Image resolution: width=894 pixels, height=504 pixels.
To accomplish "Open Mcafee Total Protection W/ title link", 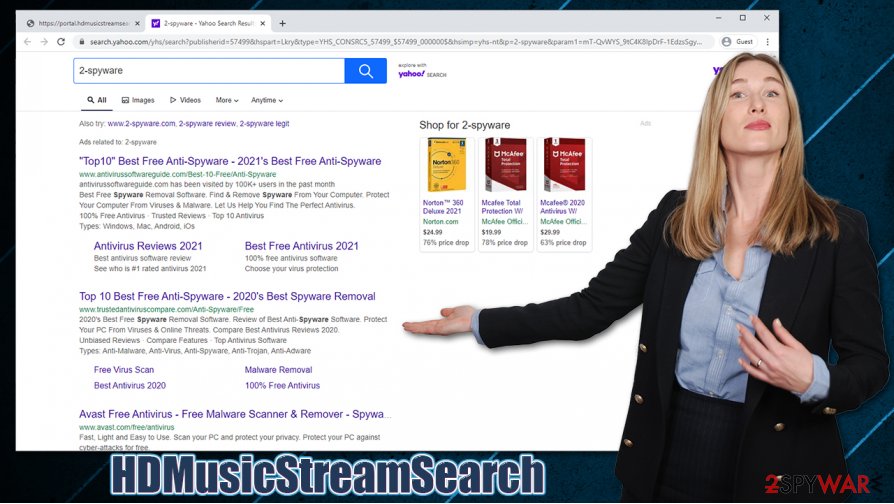I will point(502,206).
